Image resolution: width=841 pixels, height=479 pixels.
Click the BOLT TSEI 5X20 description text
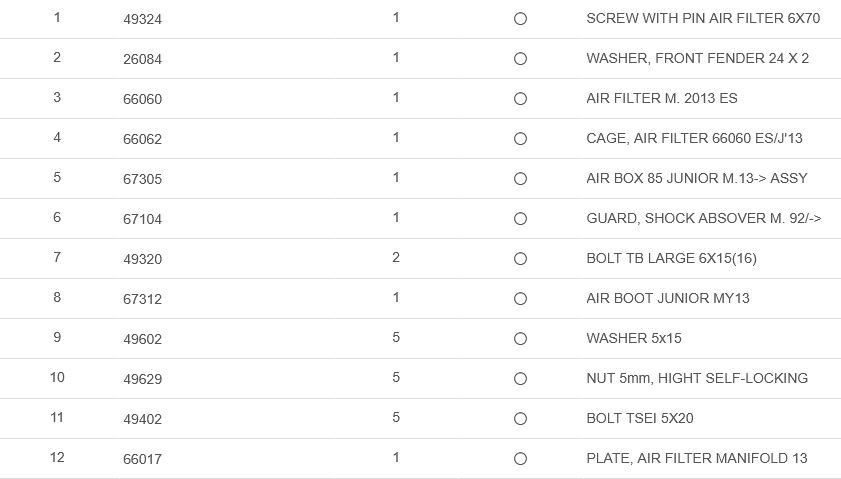coord(639,418)
